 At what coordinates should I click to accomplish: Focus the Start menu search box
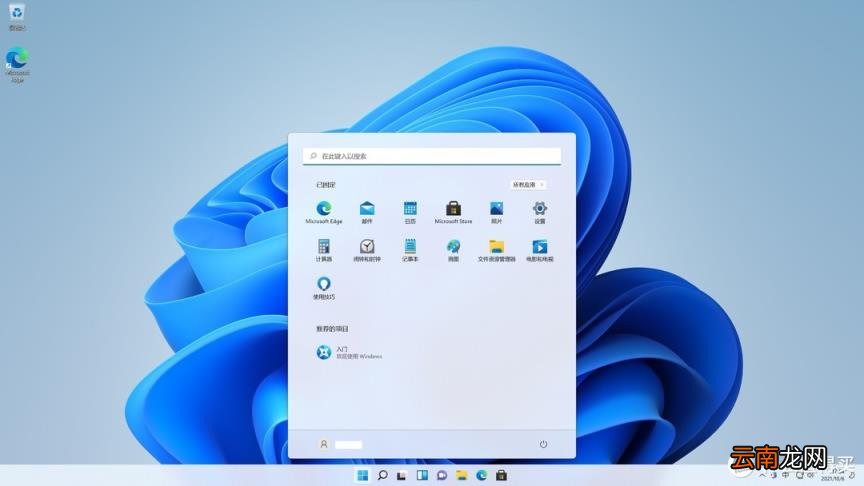(432, 156)
